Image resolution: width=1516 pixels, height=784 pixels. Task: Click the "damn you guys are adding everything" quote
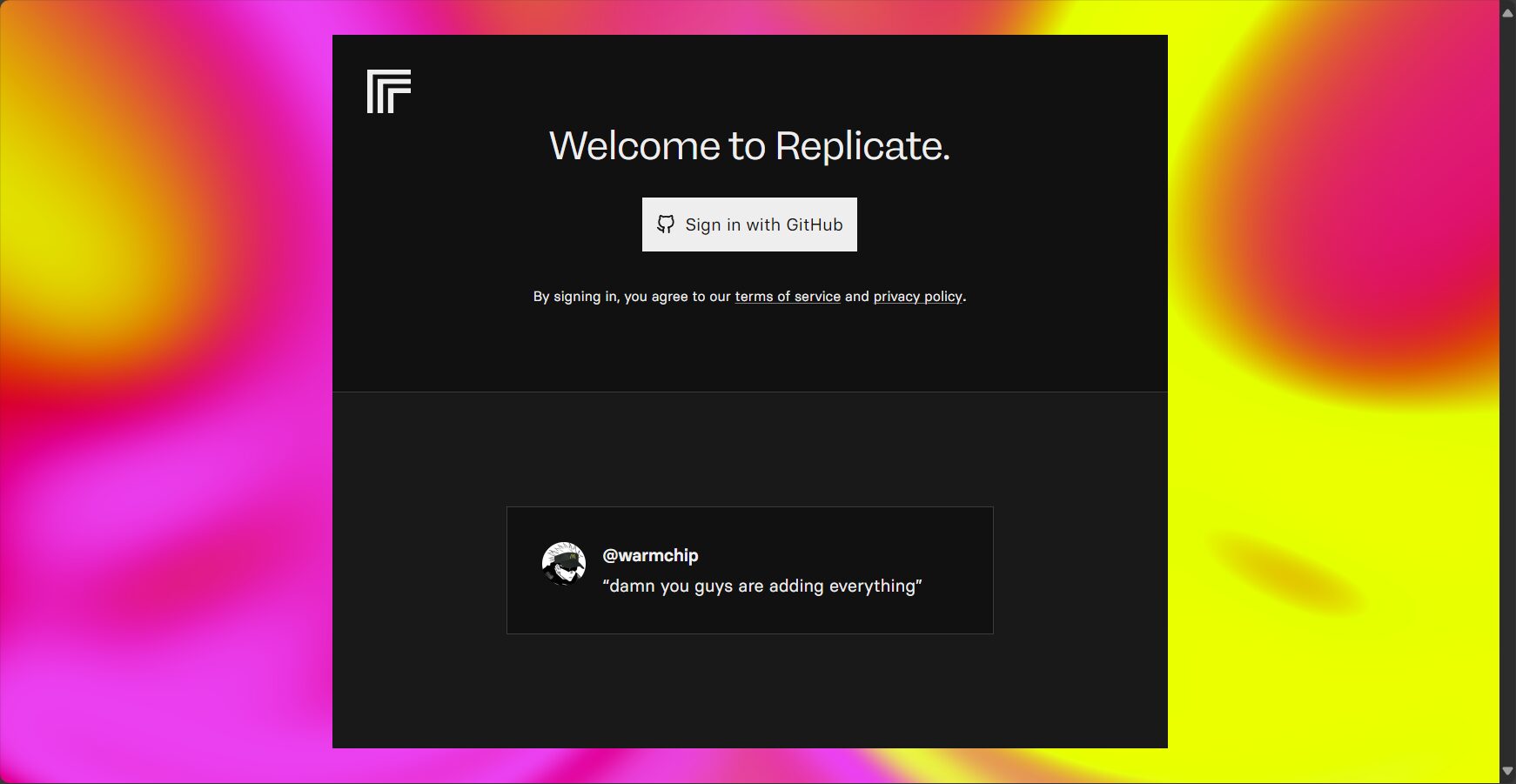point(762,586)
